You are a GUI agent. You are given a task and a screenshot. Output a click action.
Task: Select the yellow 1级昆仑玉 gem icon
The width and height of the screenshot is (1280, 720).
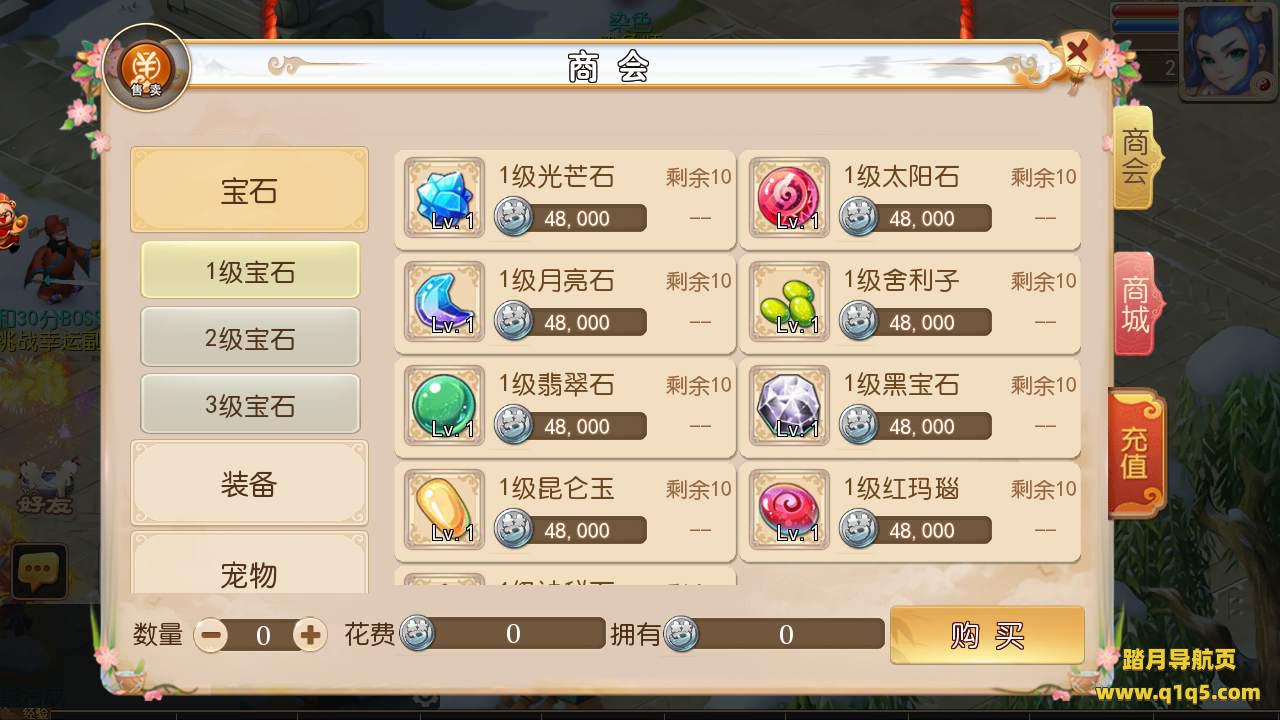444,510
